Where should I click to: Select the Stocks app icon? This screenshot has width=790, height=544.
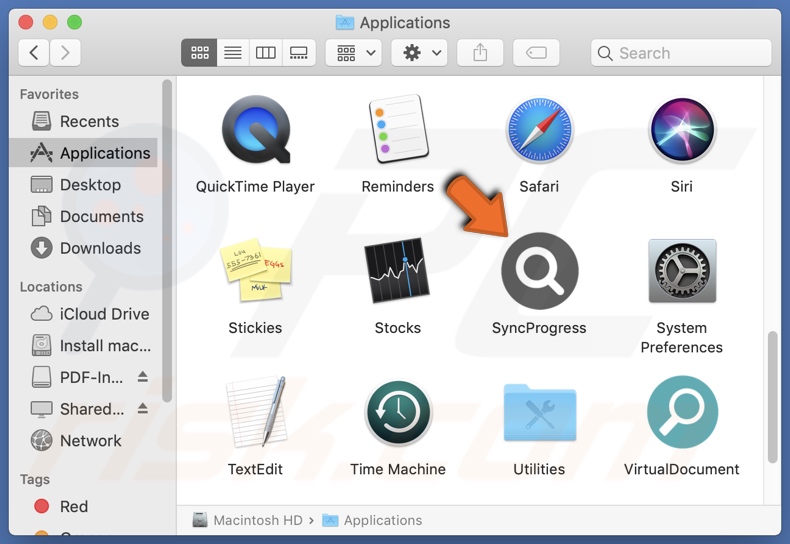point(397,270)
